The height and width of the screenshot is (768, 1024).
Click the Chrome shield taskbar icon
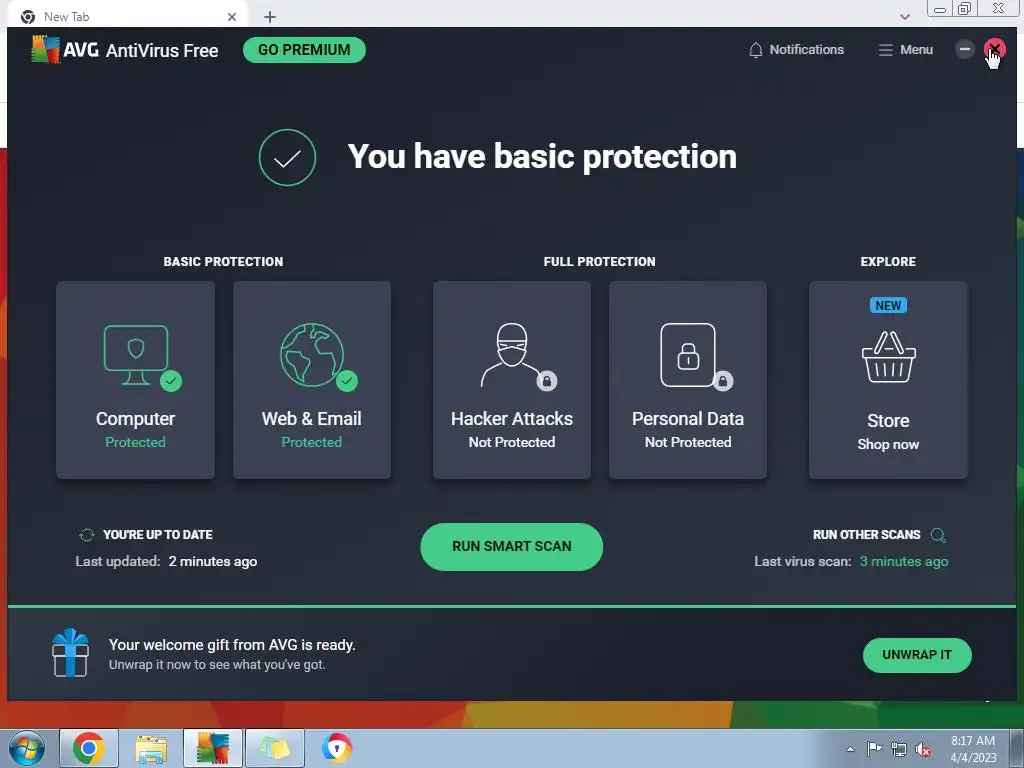pyautogui.click(x=337, y=748)
